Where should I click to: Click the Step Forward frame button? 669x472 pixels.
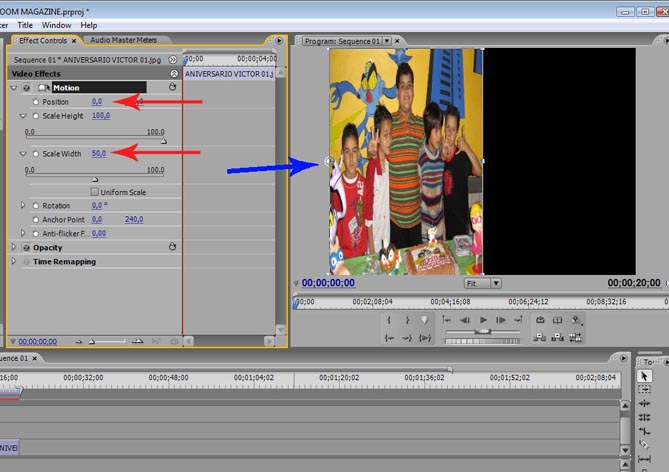tap(502, 320)
